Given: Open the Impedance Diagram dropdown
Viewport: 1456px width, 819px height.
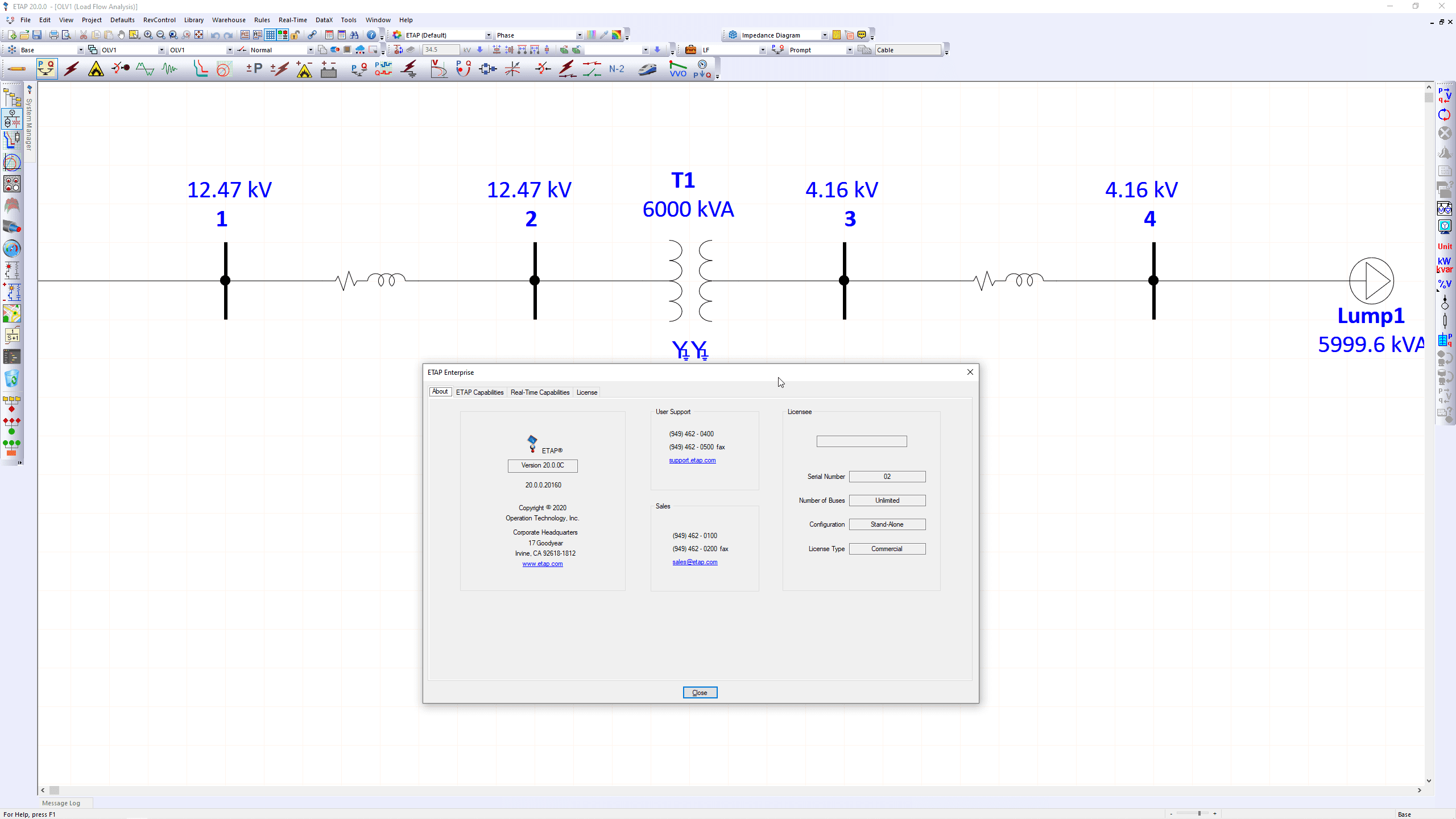Looking at the screenshot, I should point(825,35).
